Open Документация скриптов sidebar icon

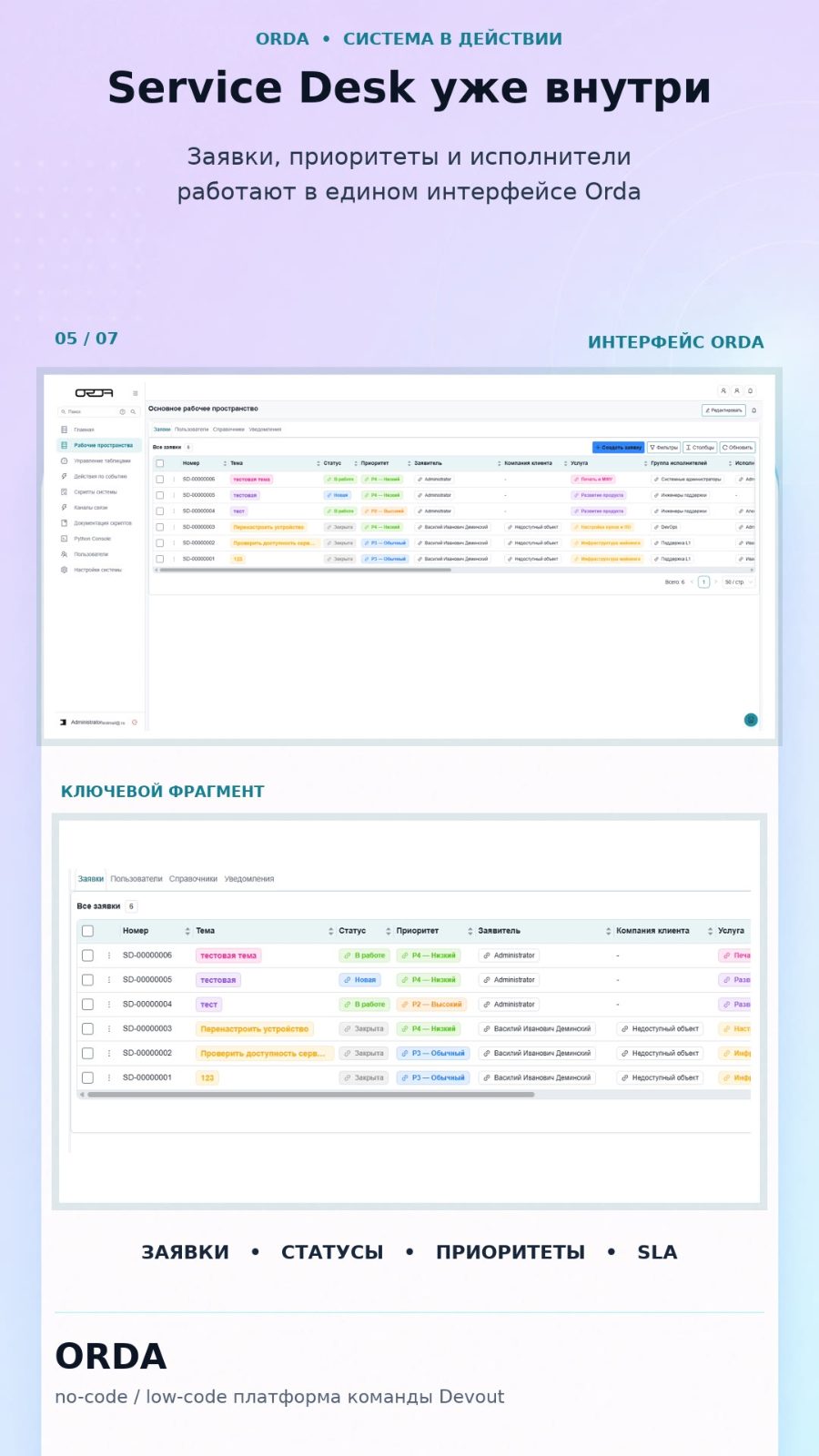[x=64, y=523]
